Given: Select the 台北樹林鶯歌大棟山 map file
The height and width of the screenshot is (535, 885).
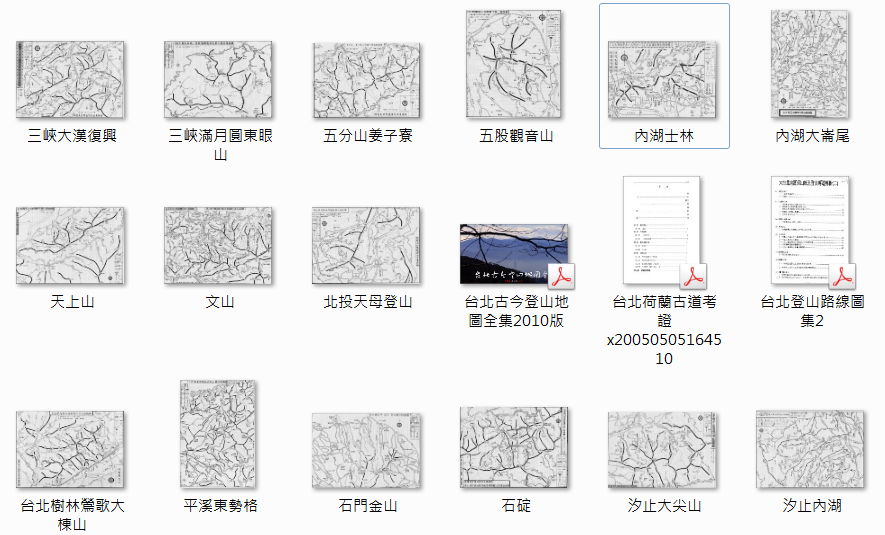Looking at the screenshot, I should coord(70,450).
